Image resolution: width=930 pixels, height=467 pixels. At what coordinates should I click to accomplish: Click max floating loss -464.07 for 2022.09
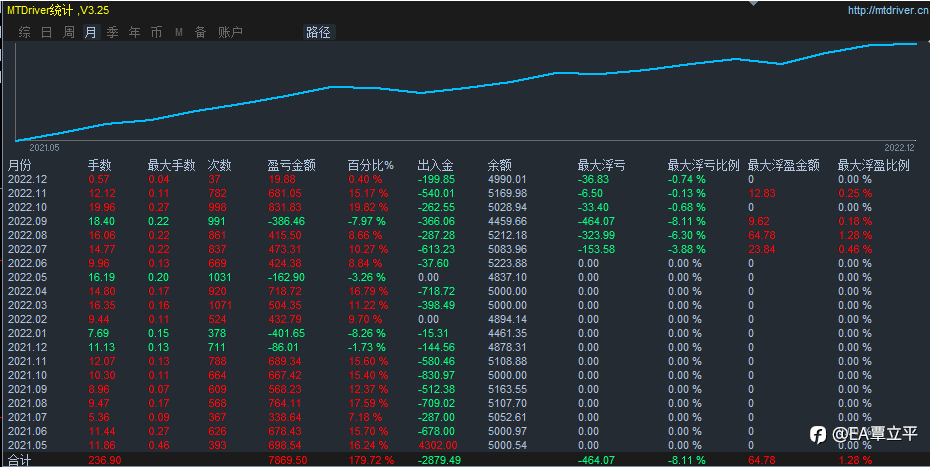(596, 221)
